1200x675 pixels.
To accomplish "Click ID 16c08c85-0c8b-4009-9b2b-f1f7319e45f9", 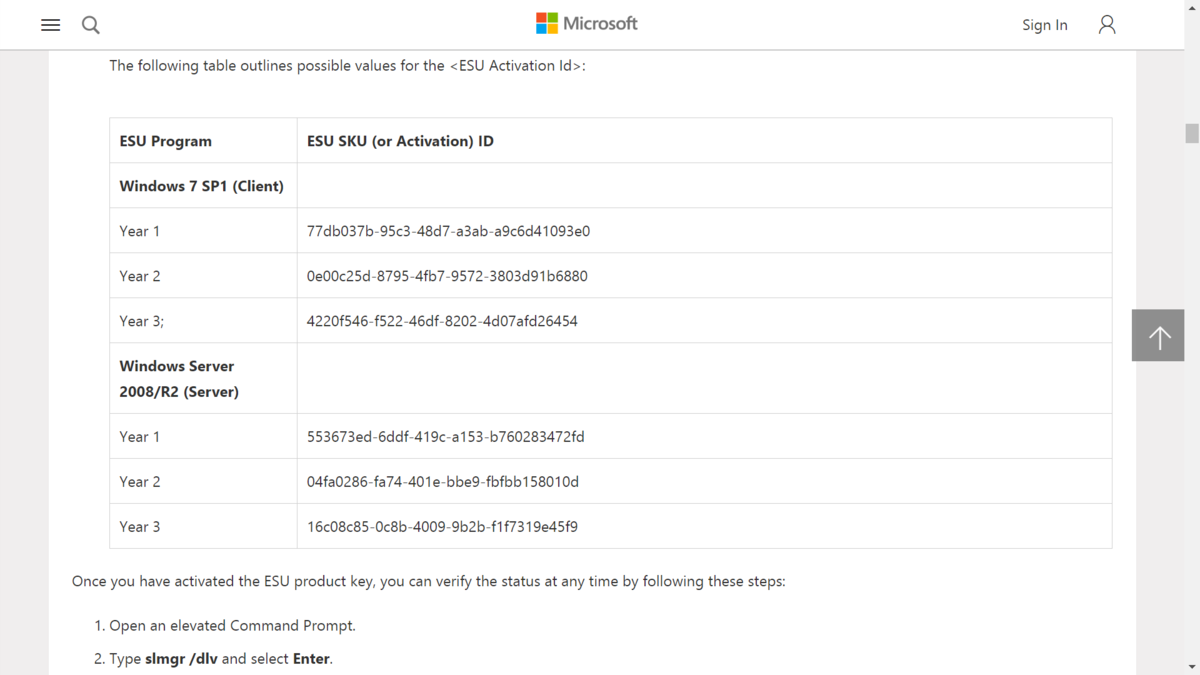I will tap(442, 527).
